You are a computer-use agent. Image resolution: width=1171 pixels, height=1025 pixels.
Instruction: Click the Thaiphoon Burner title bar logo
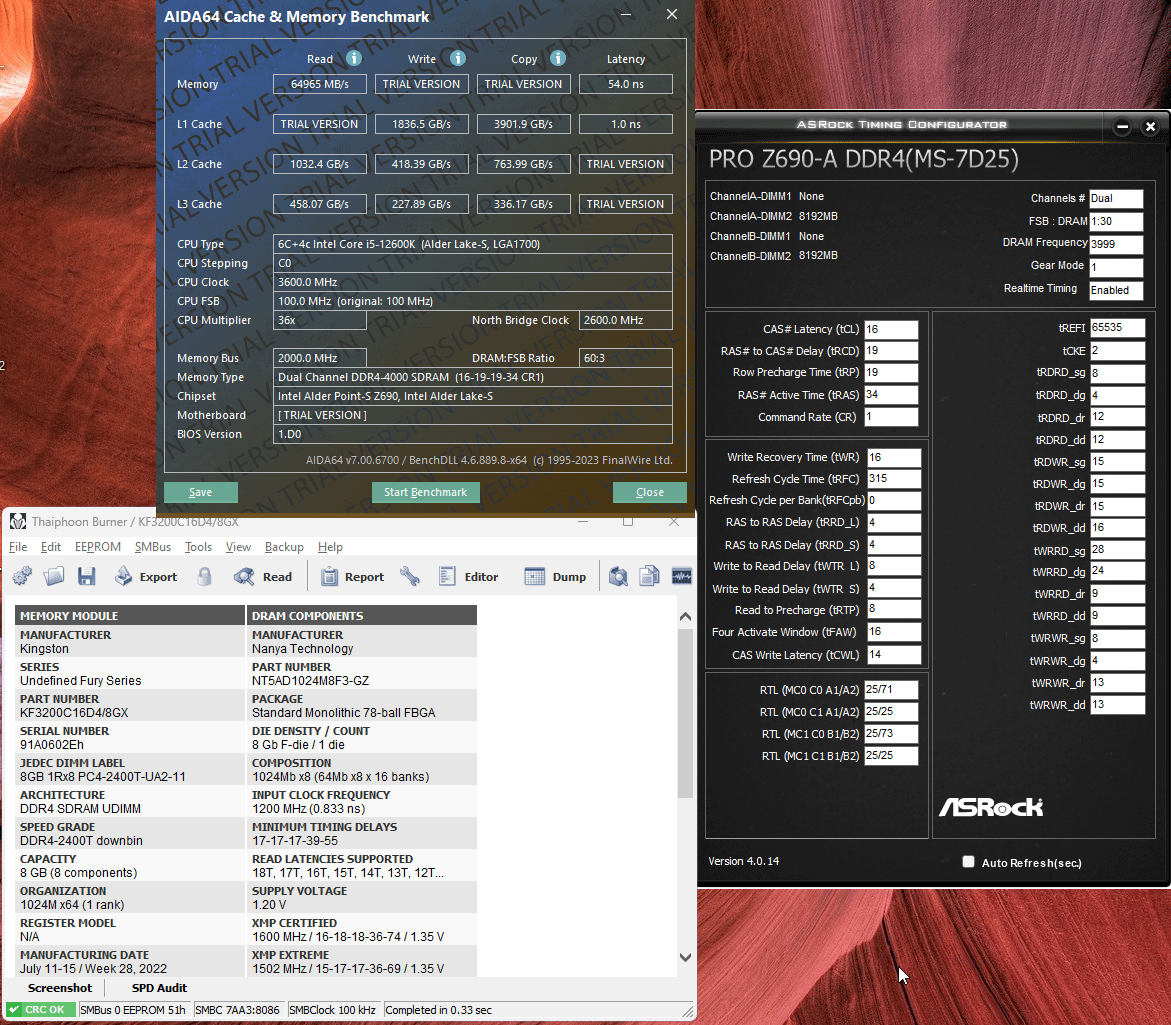click(18, 521)
